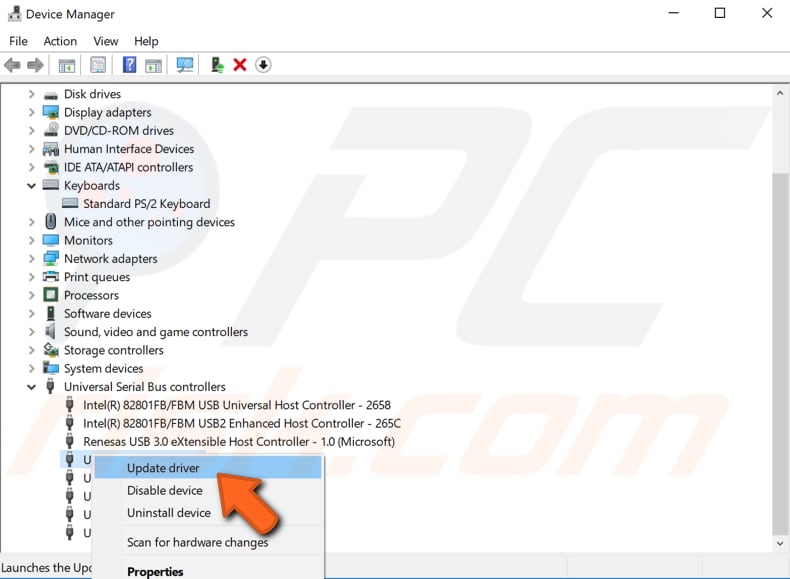Select the Mice and other pointing devices label
Image resolution: width=790 pixels, height=579 pixels.
[x=149, y=222]
